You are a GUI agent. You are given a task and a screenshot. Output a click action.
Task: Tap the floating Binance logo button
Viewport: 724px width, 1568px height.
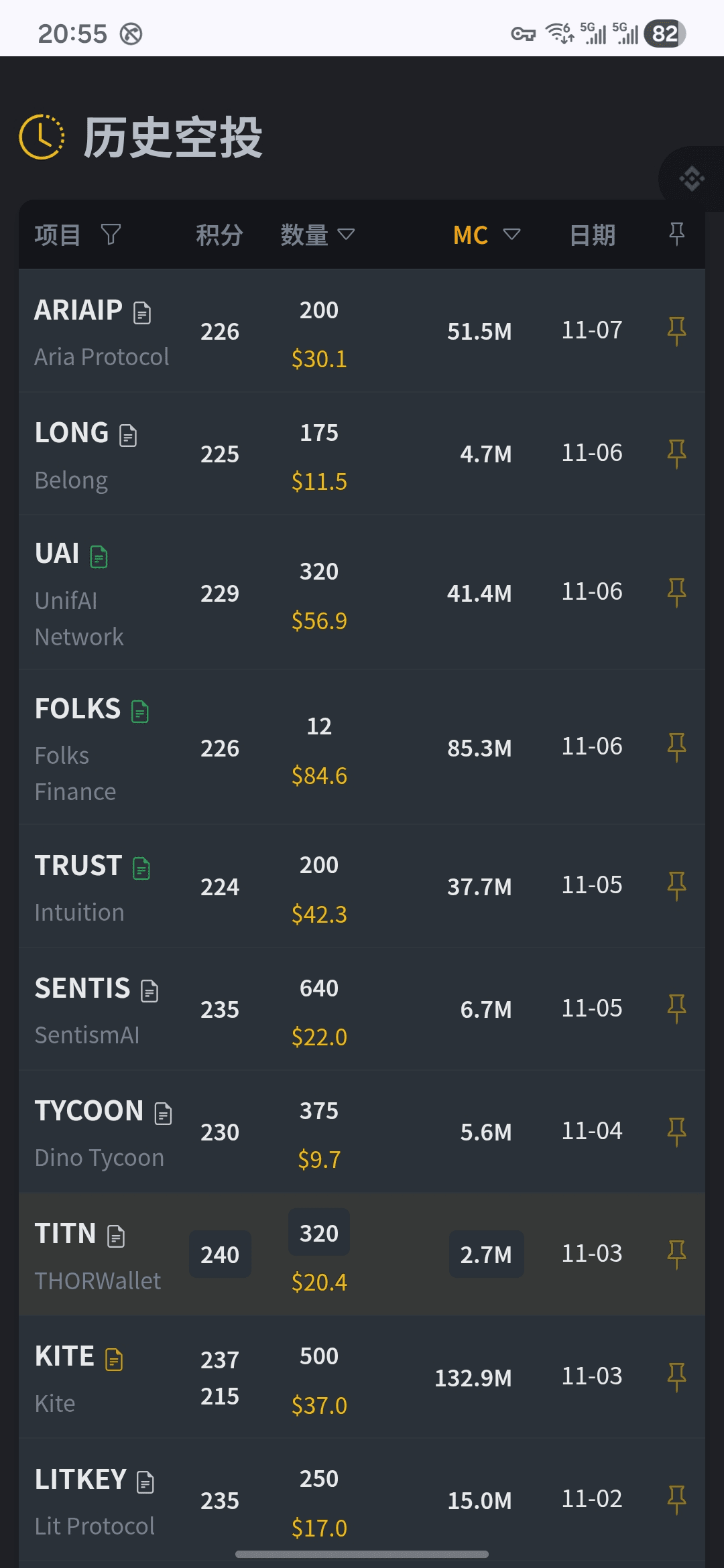[692, 179]
